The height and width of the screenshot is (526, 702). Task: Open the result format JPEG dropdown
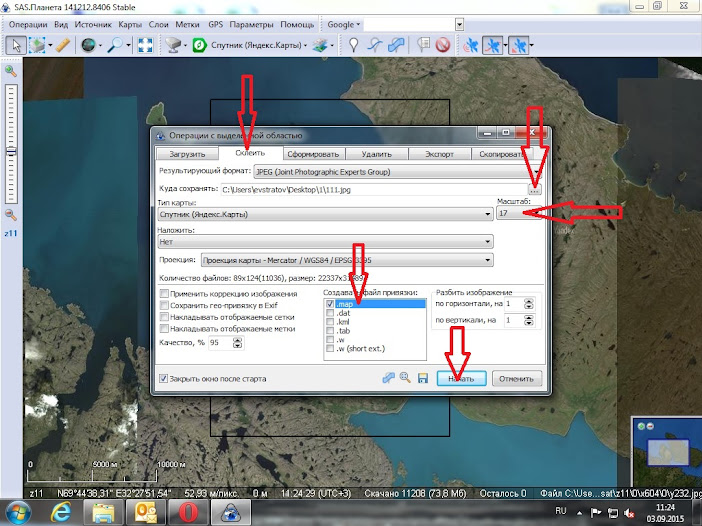[398, 172]
